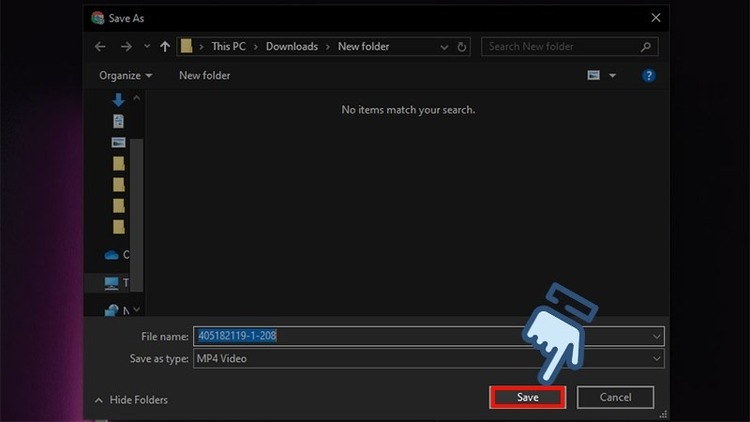Open the view options dropdown arrow
The image size is (750, 422).
tap(612, 75)
